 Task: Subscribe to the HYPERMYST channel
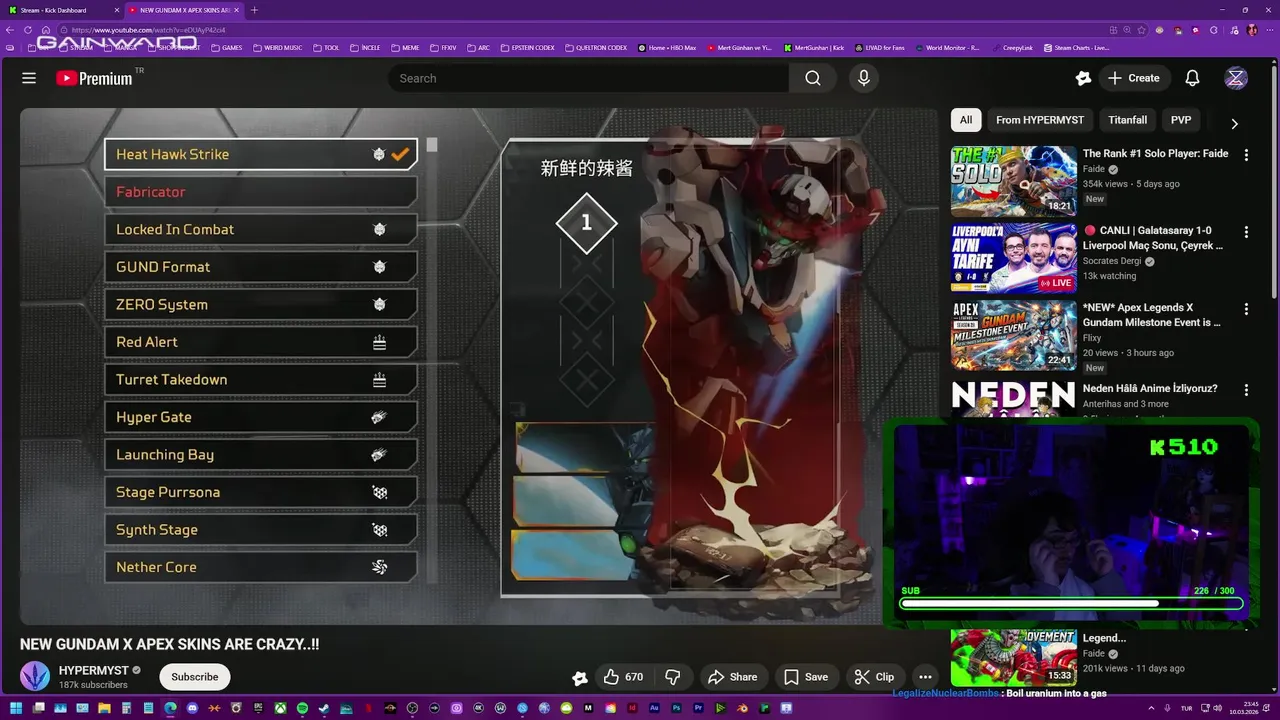[195, 677]
